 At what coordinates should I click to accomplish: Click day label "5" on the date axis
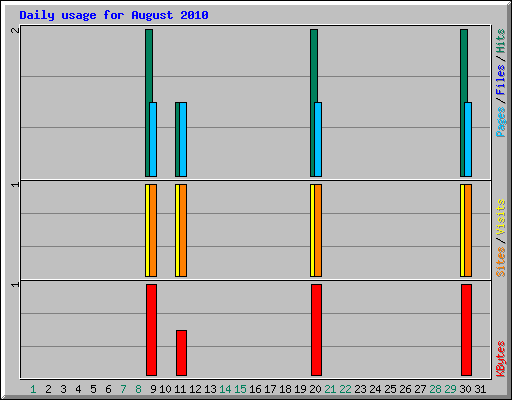pos(93,389)
